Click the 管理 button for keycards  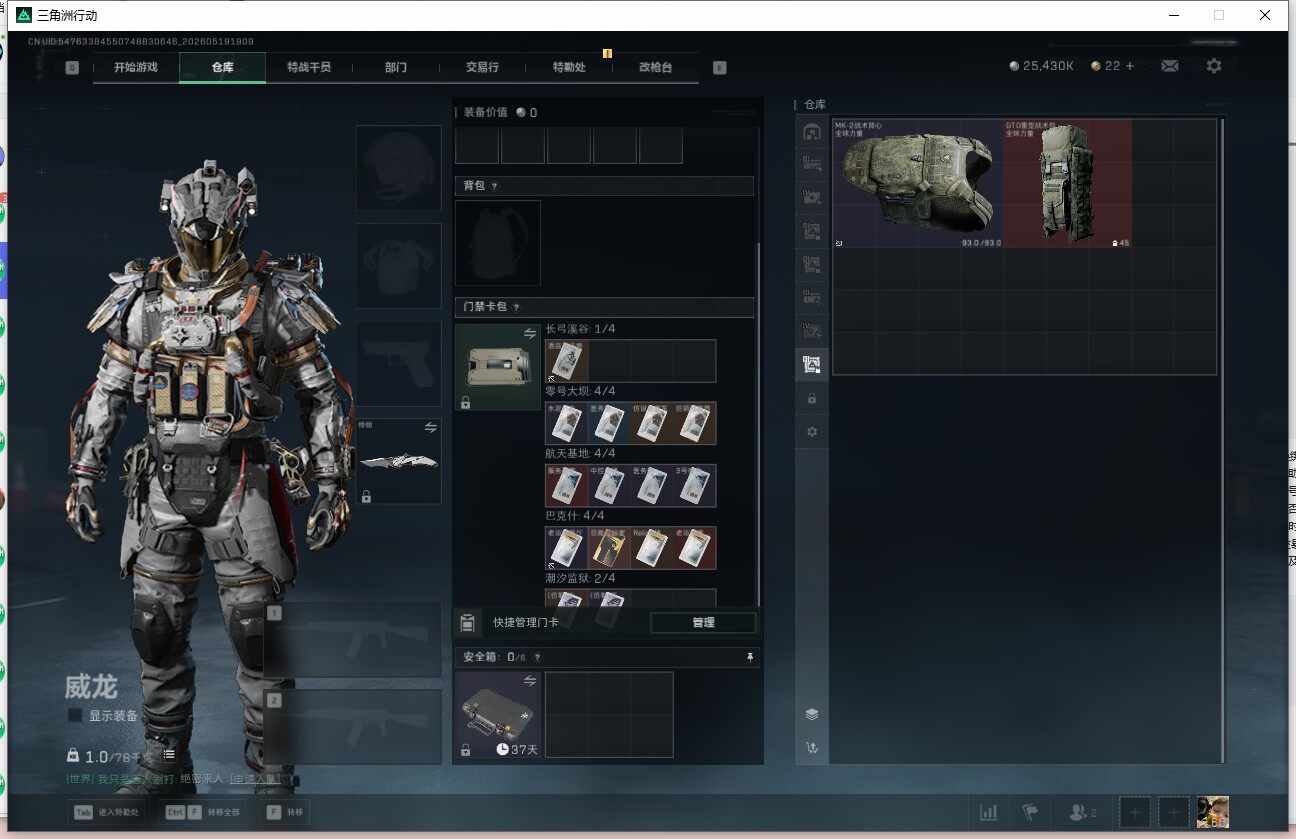[x=703, y=623]
